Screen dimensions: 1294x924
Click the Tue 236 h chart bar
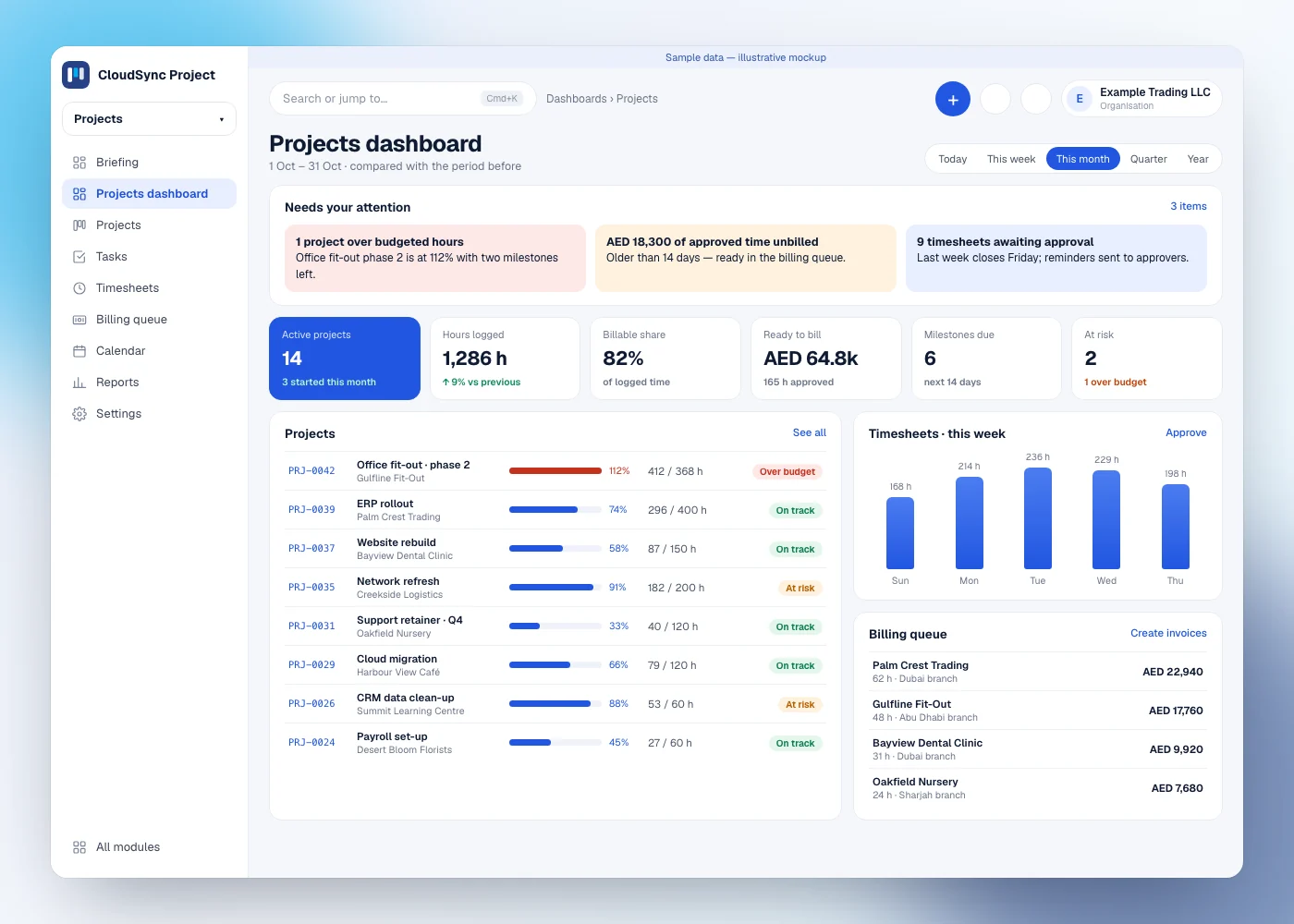(x=1038, y=518)
